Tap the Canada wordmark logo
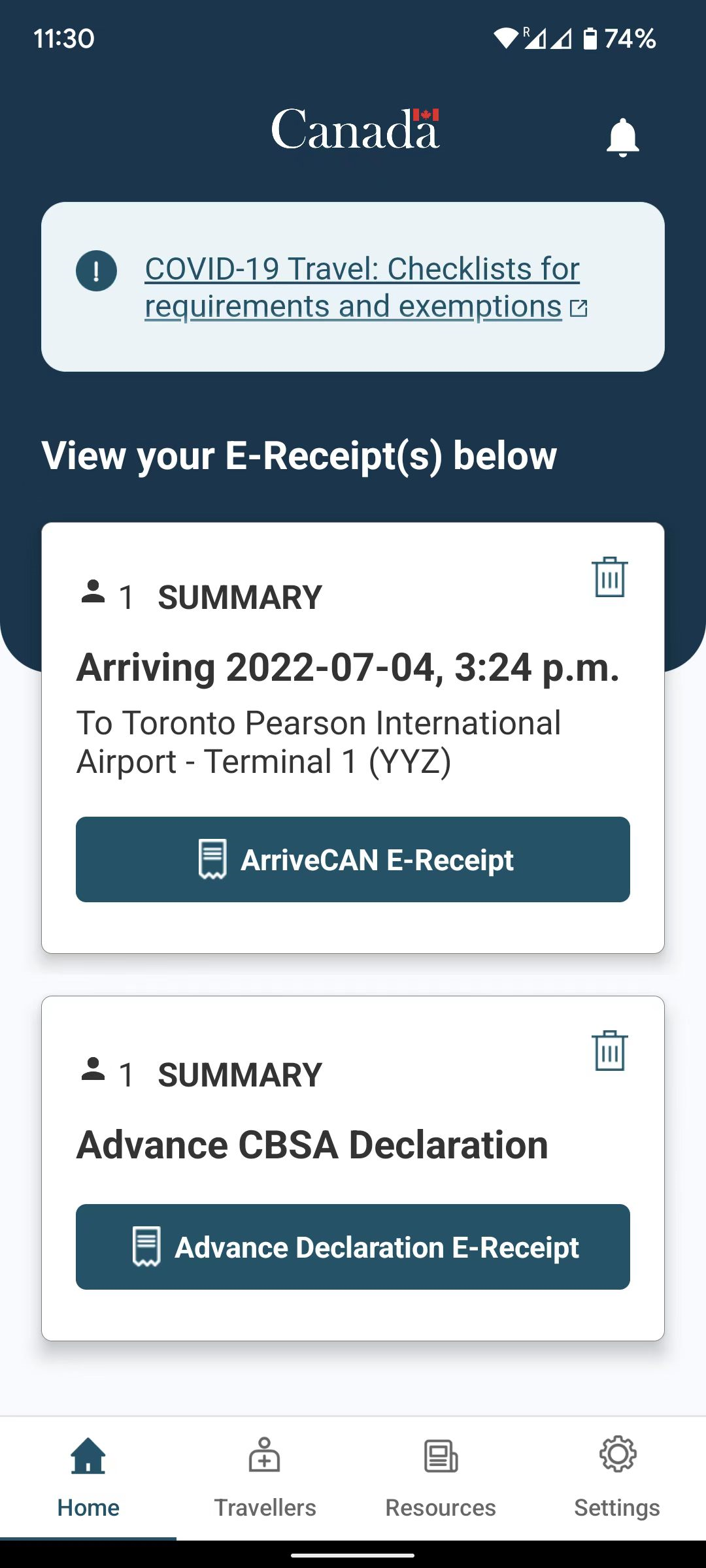 pos(355,129)
